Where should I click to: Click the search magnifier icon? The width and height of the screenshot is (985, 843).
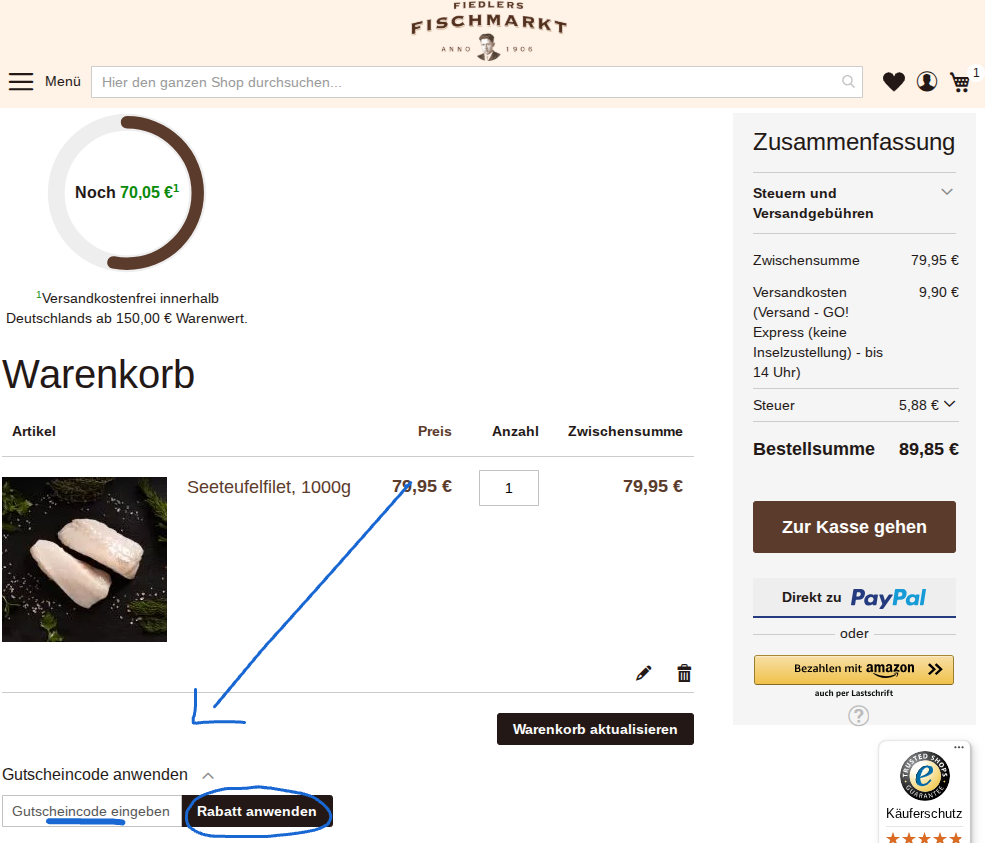[848, 82]
